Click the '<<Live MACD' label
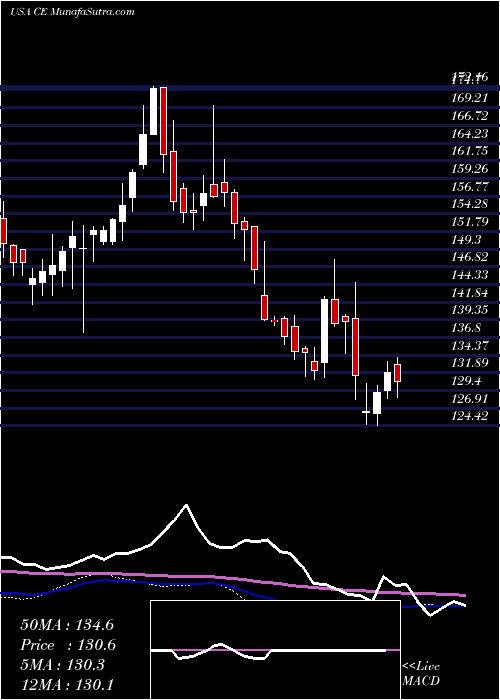 (x=421, y=674)
